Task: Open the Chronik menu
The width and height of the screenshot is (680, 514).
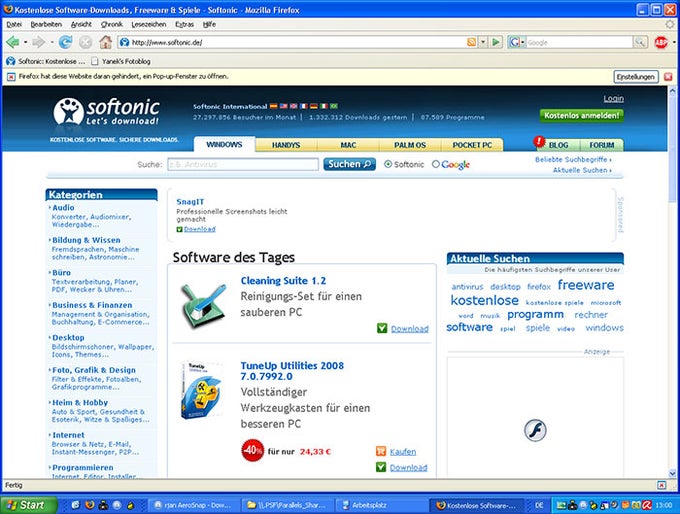Action: point(111,24)
